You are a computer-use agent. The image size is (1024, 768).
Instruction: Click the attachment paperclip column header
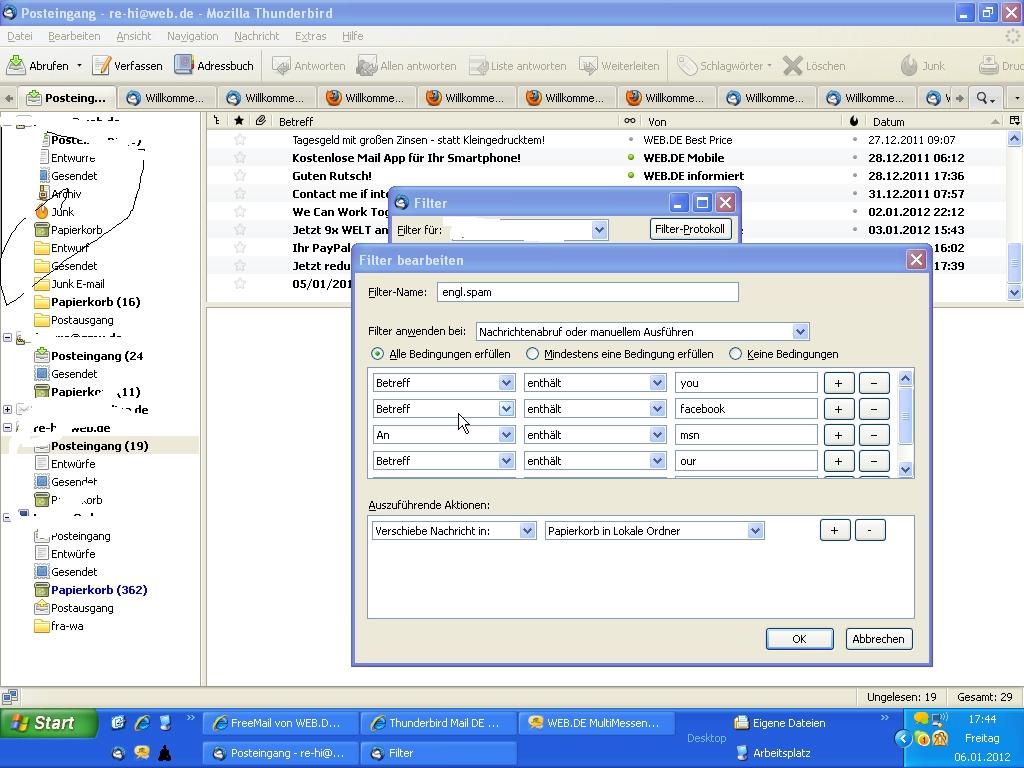260,121
